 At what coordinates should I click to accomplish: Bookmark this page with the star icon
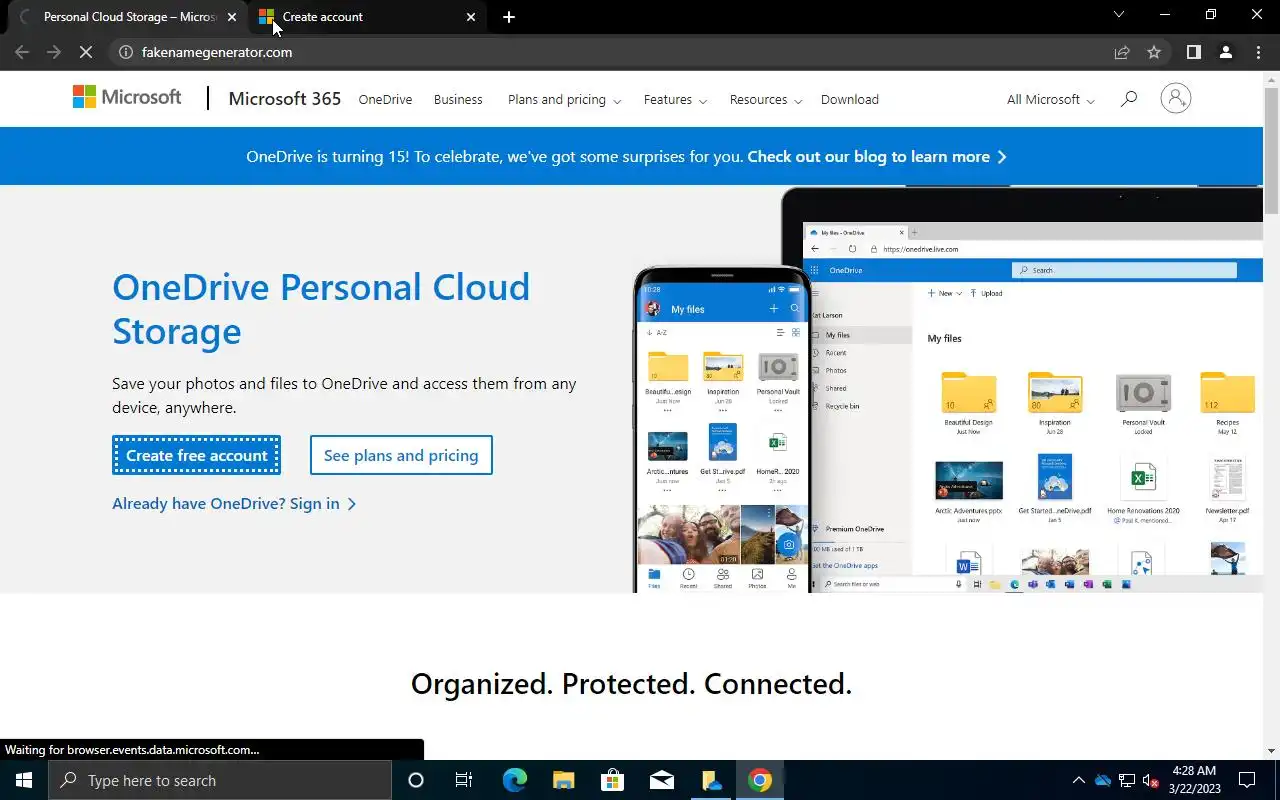pos(1154,52)
